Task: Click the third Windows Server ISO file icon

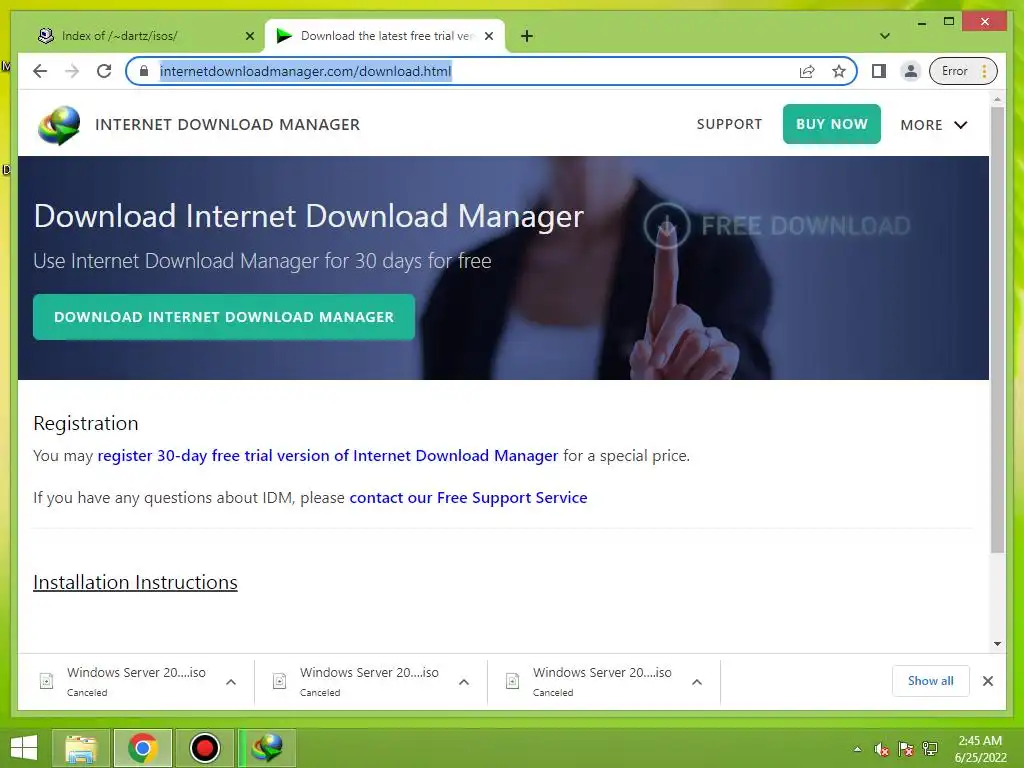Action: pos(513,682)
